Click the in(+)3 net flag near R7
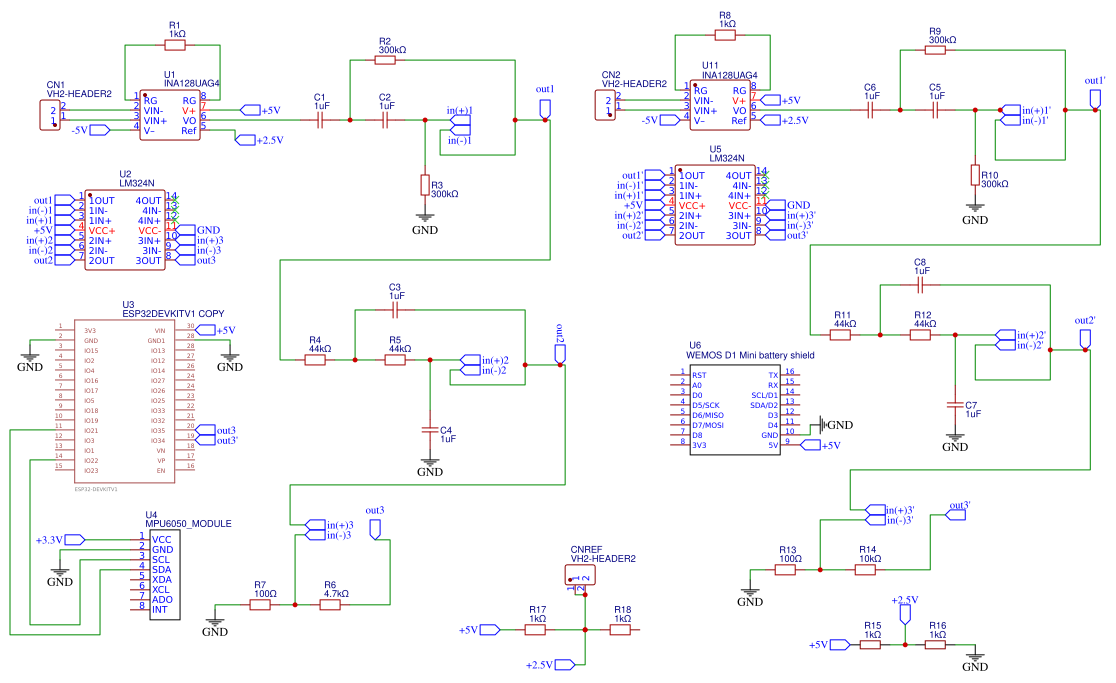Image resolution: width=1116 pixels, height=683 pixels. [x=315, y=525]
